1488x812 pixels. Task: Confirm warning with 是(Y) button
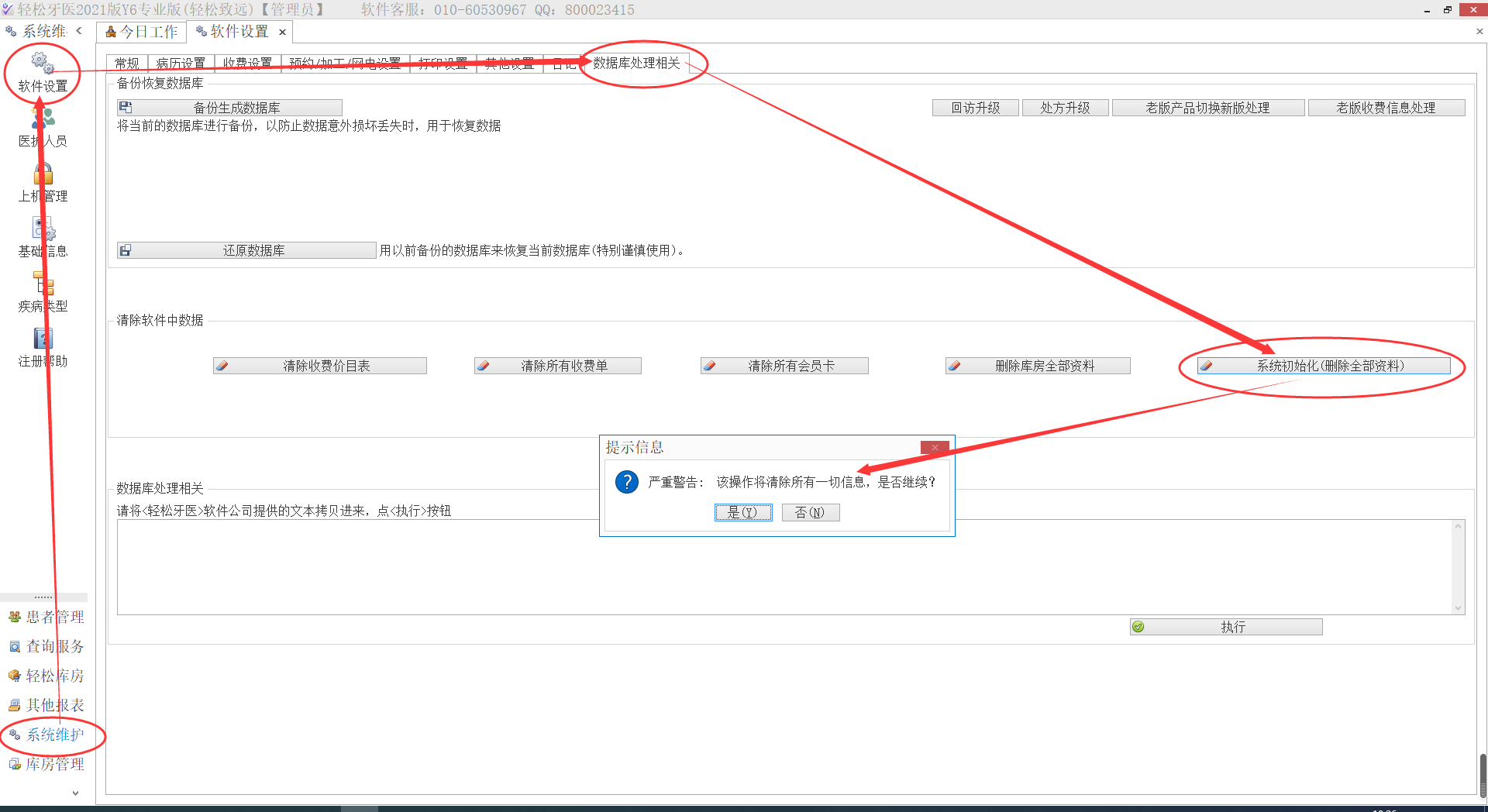coord(743,512)
